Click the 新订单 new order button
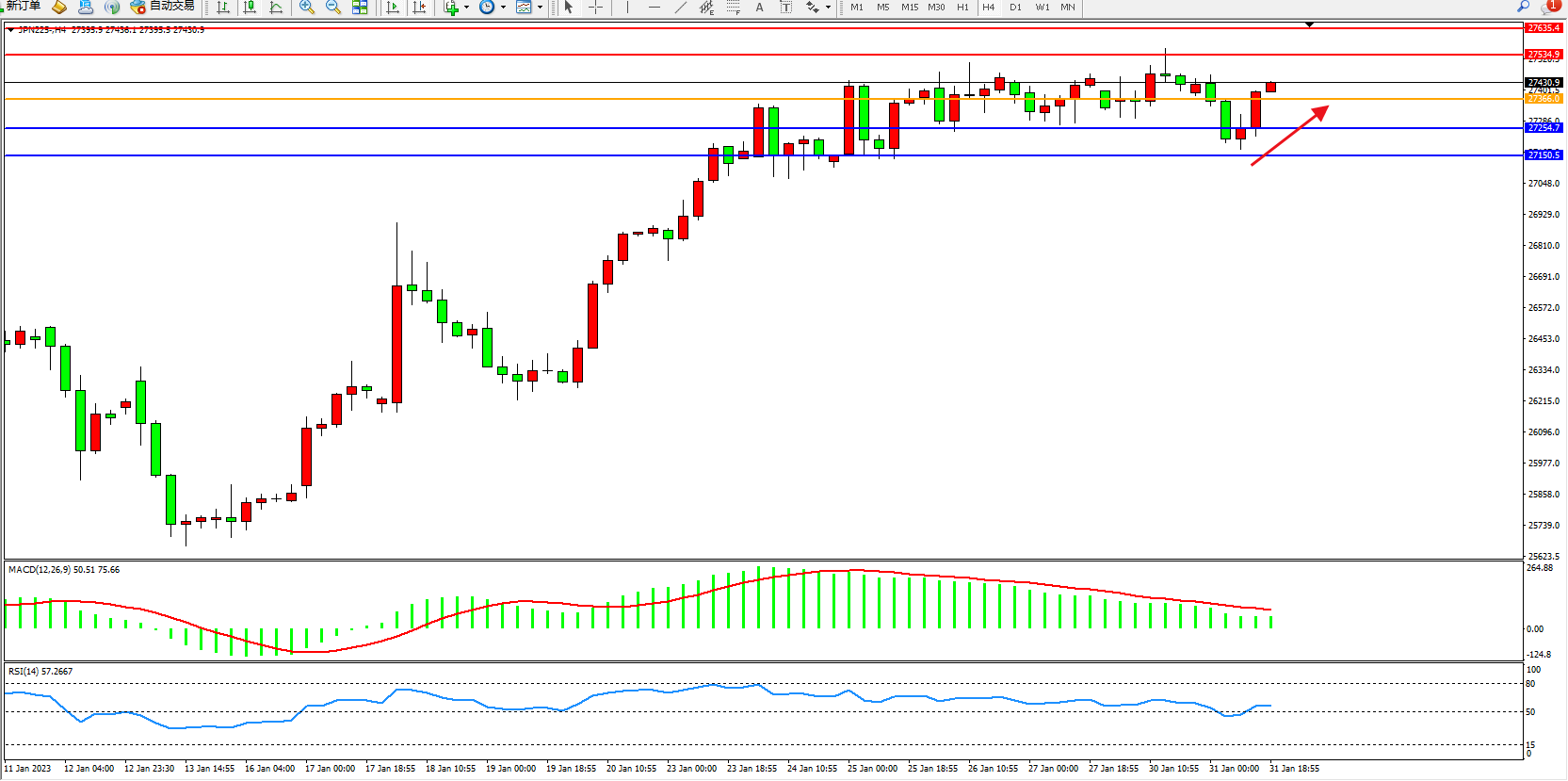 point(23,6)
